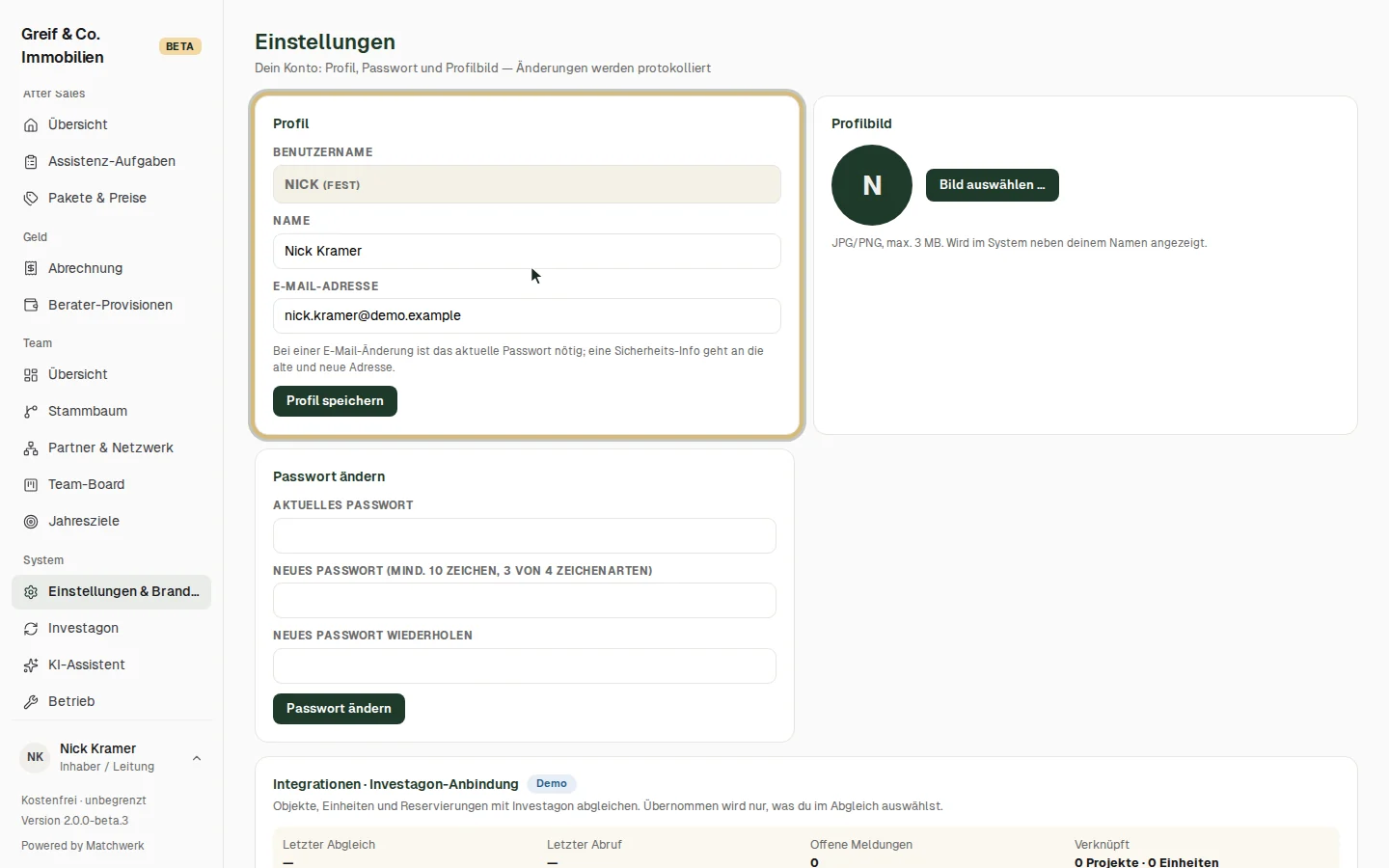
Task: Click the KI-Assistent sparkle icon
Action: [31, 665]
